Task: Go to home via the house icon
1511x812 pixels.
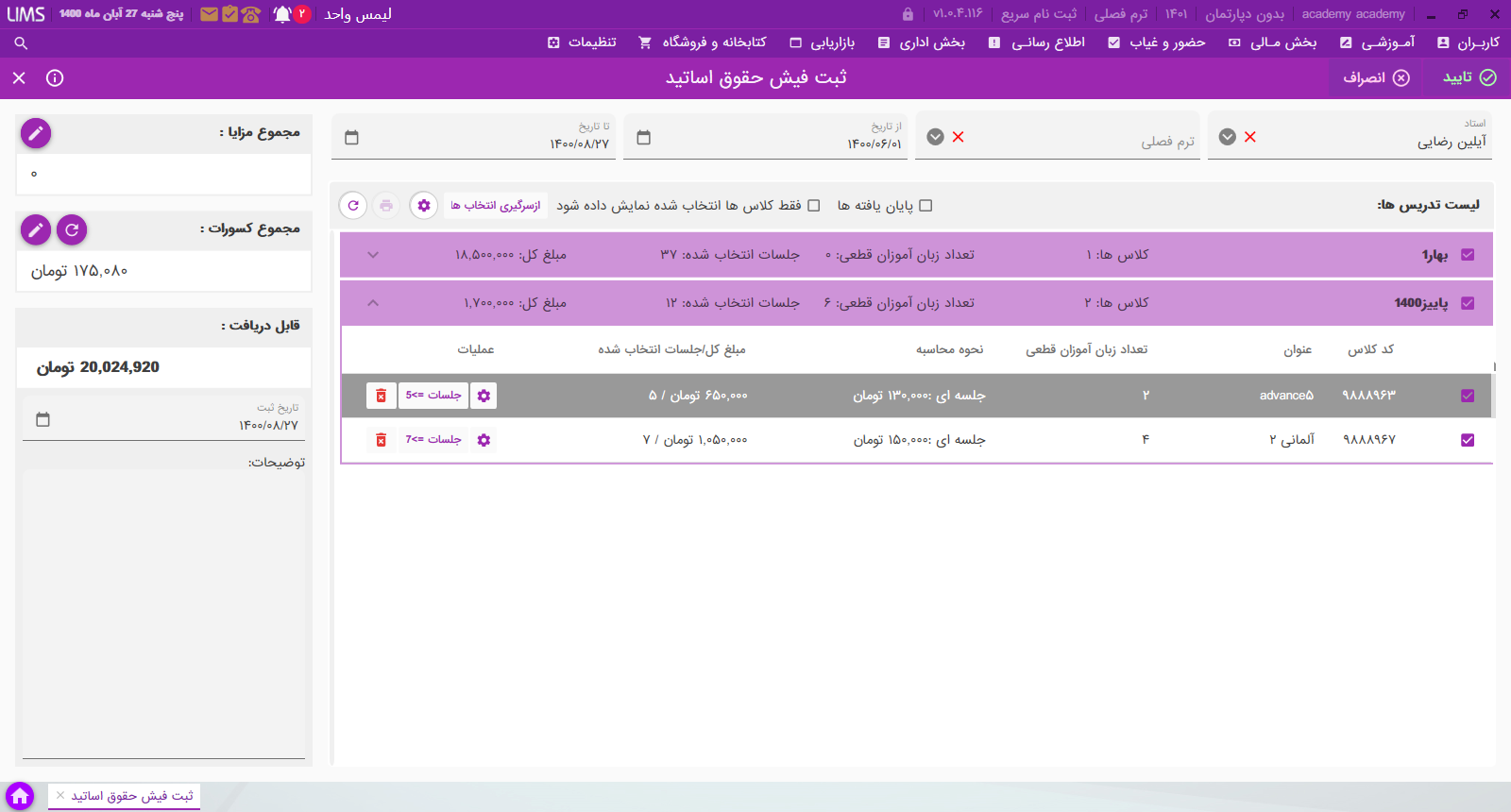Action: [x=20, y=796]
